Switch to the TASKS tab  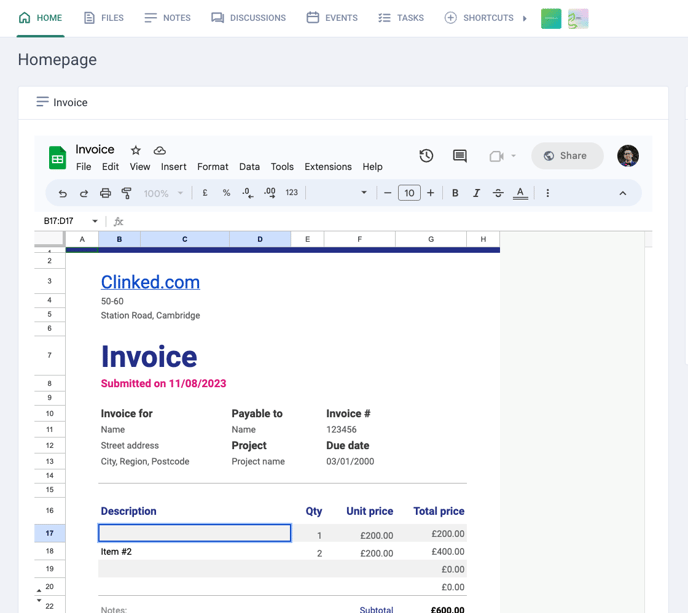[x=401, y=18]
